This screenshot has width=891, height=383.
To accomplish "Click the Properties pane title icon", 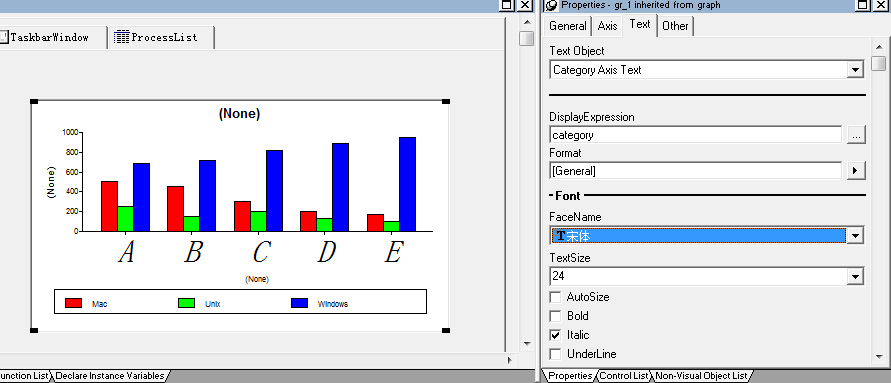I will pos(551,5).
